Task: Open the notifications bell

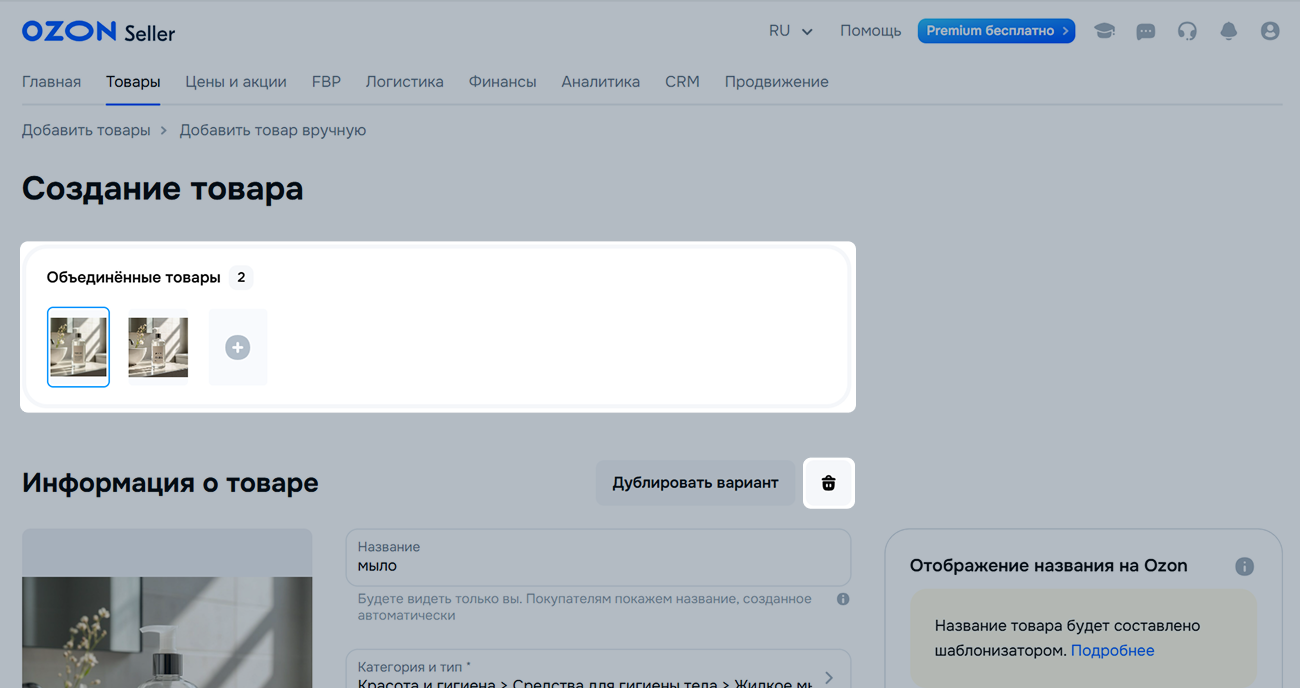Action: click(1229, 31)
